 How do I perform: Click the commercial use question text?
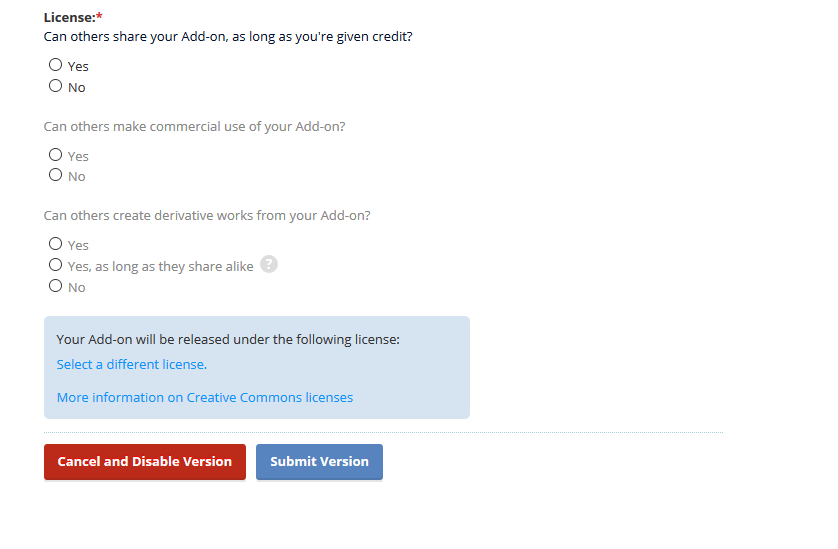point(195,127)
